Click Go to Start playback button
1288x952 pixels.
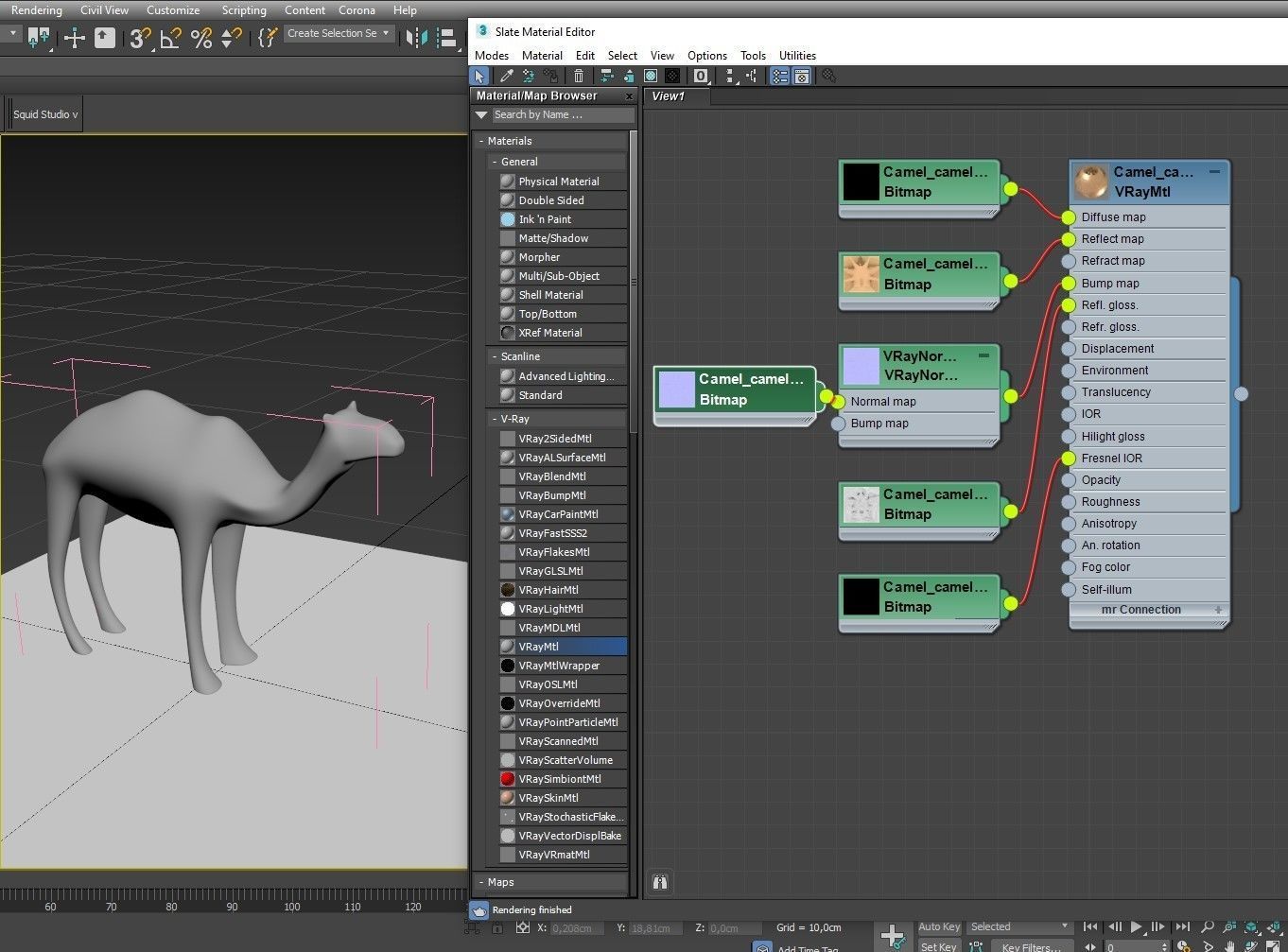(1090, 927)
